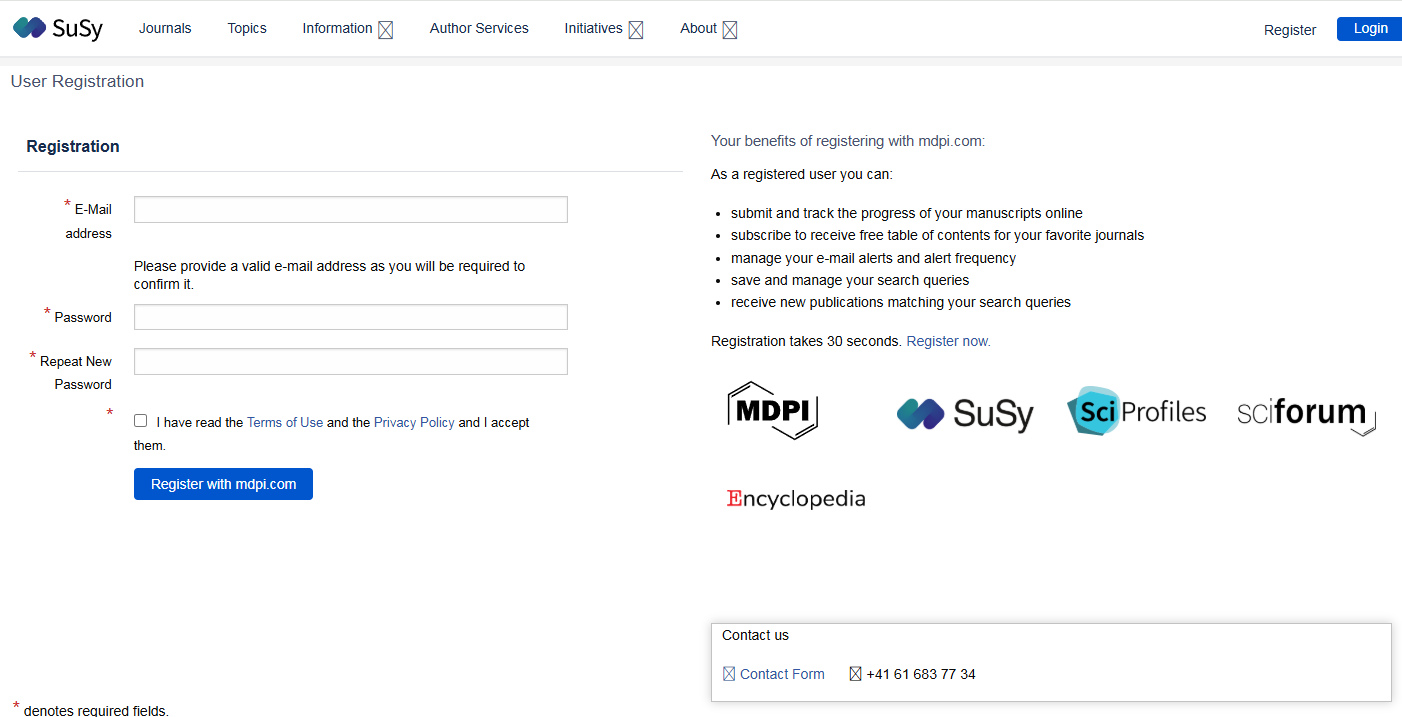Viewport: 1402px width, 717px height.
Task: Click the large SuSy logo in benefits section
Action: [x=965, y=412]
